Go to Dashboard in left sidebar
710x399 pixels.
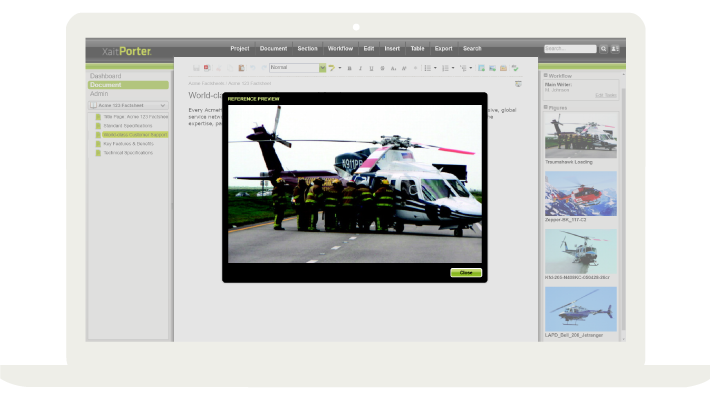(106, 76)
